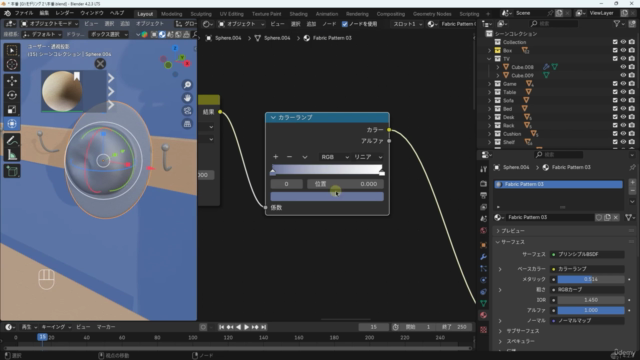Select Fabric Pattern 03 material slot
The width and height of the screenshot is (640, 360).
click(558, 184)
